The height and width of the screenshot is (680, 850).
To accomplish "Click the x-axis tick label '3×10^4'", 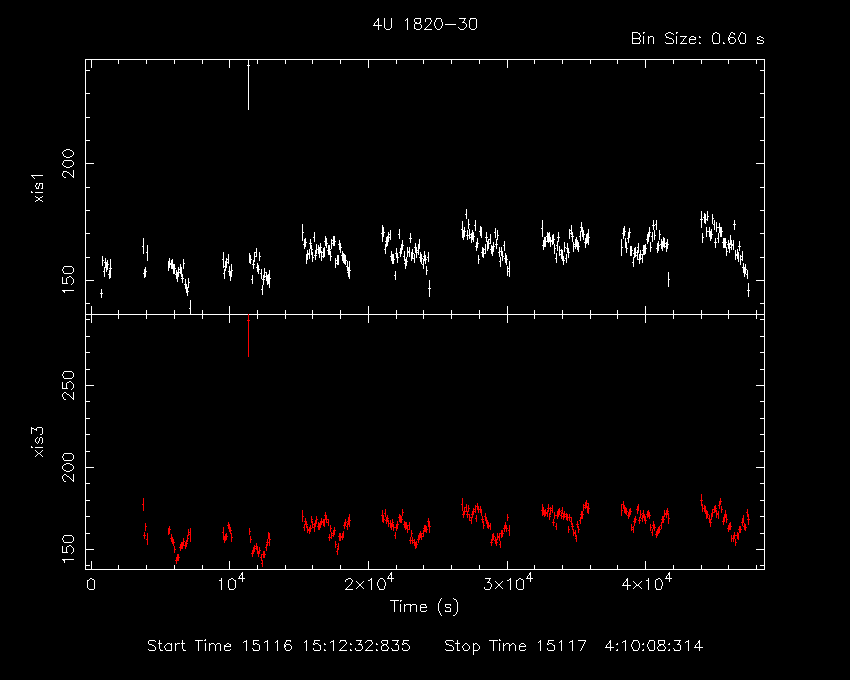I will pyautogui.click(x=508, y=583).
